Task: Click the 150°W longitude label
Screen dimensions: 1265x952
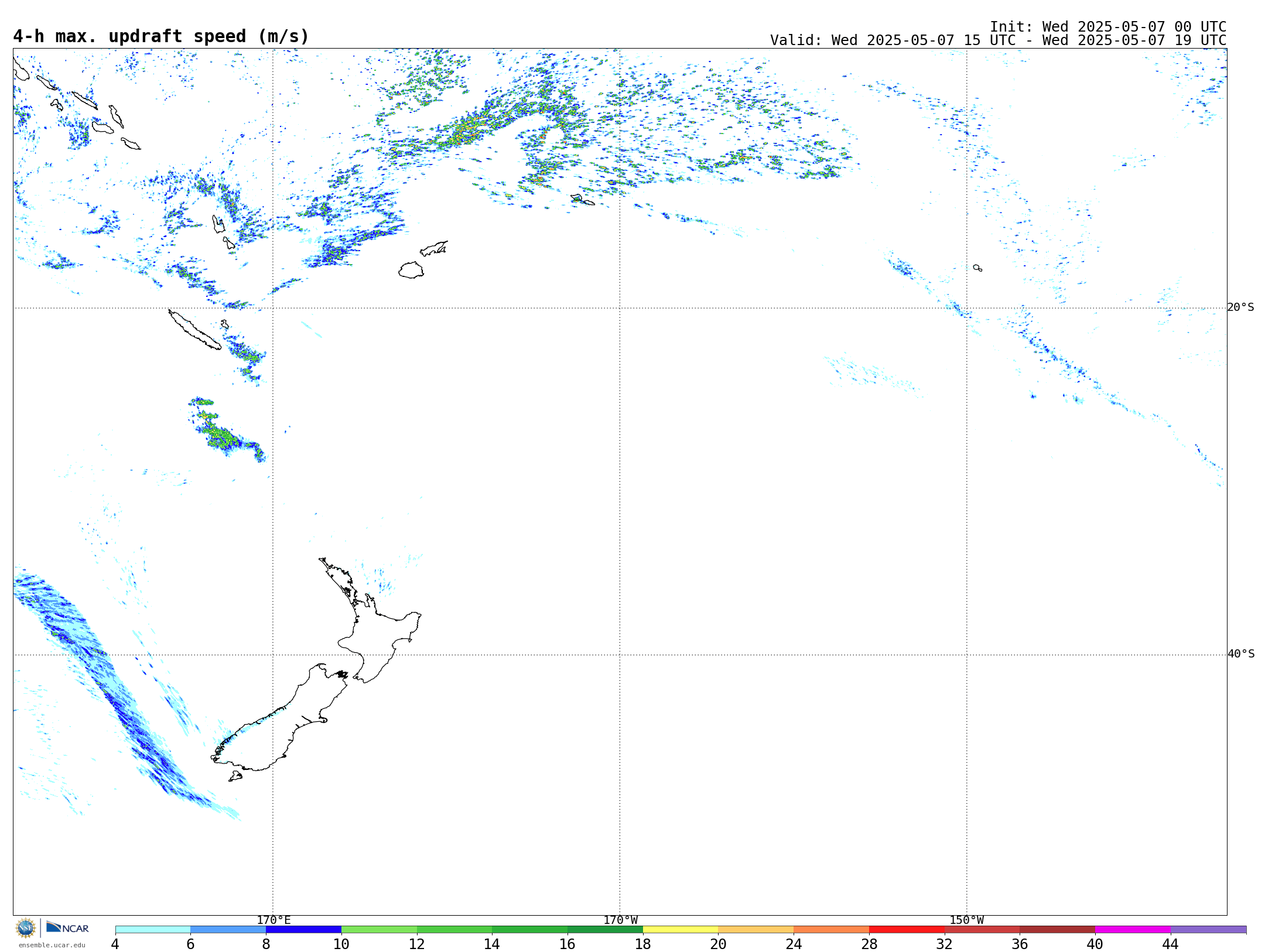Action: [967, 920]
